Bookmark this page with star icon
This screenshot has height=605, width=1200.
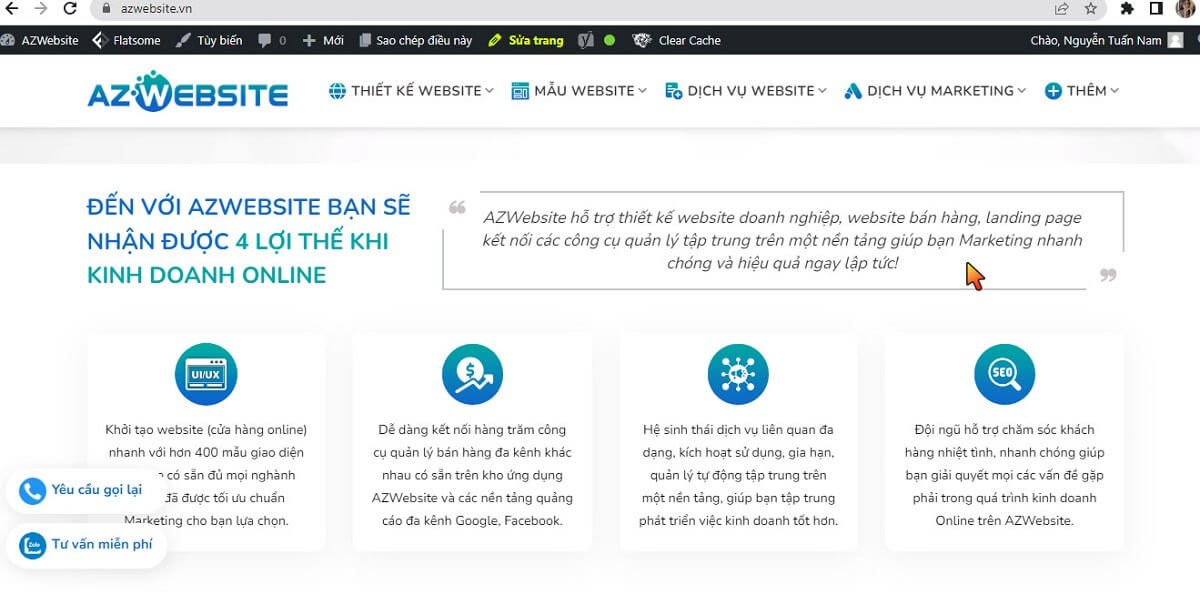[x=1090, y=9]
